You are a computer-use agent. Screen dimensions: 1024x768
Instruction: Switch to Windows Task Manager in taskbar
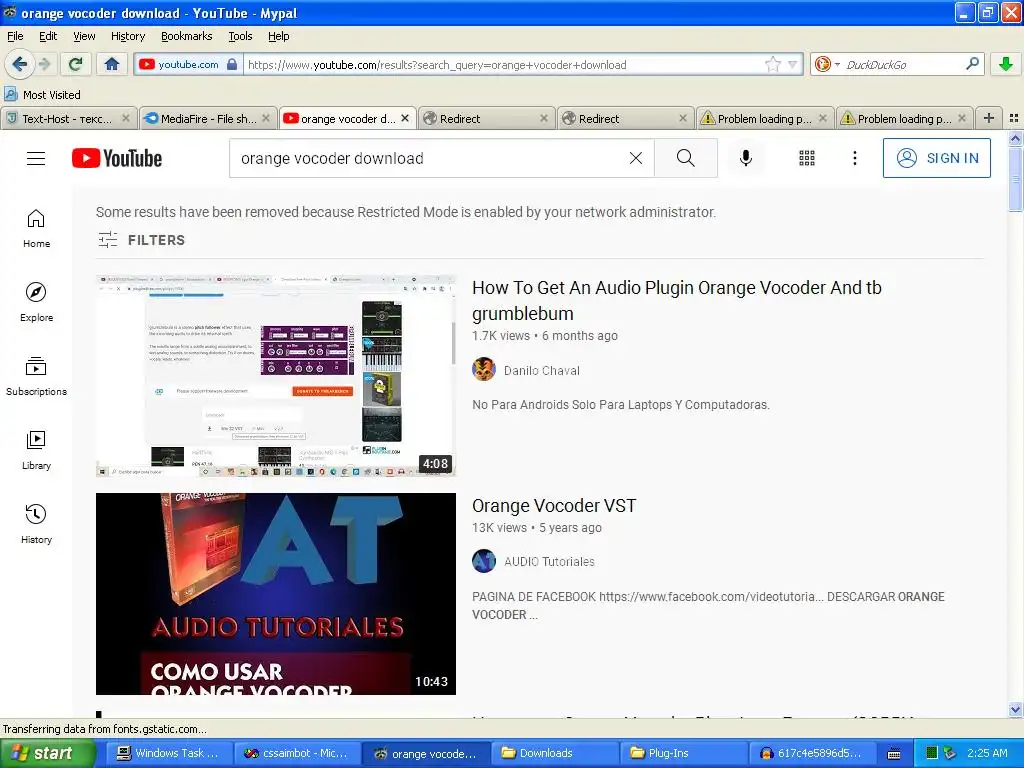click(168, 753)
